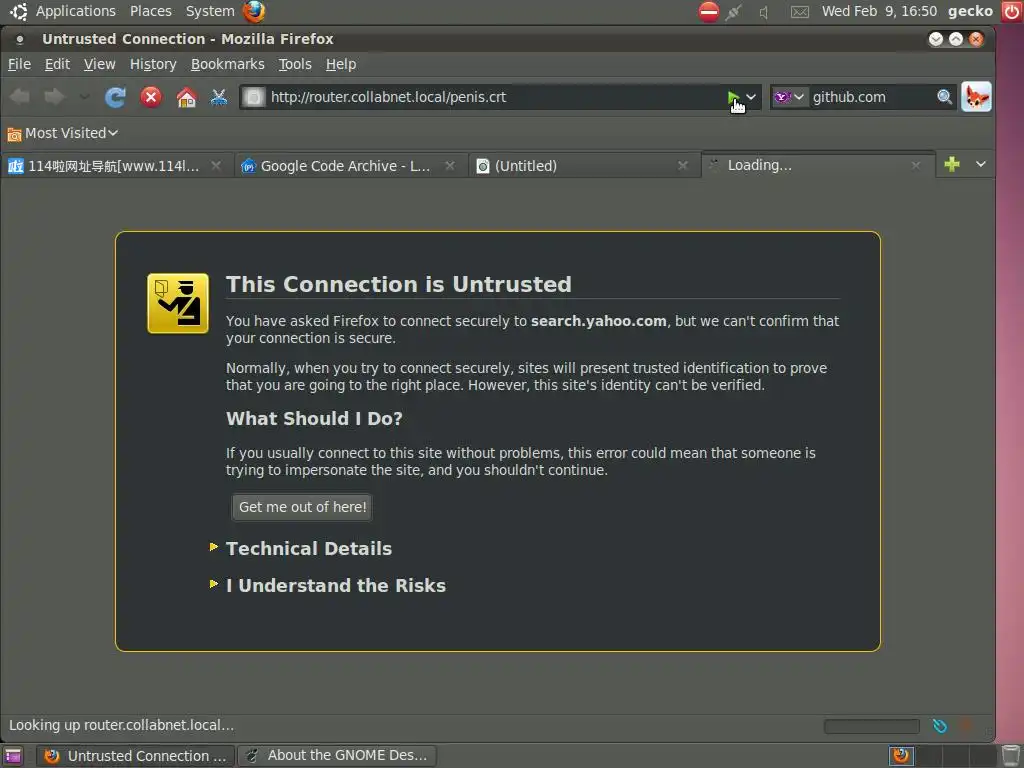Screen dimensions: 1024x768
Task: Close the (Untitled) tab
Action: [682, 166]
